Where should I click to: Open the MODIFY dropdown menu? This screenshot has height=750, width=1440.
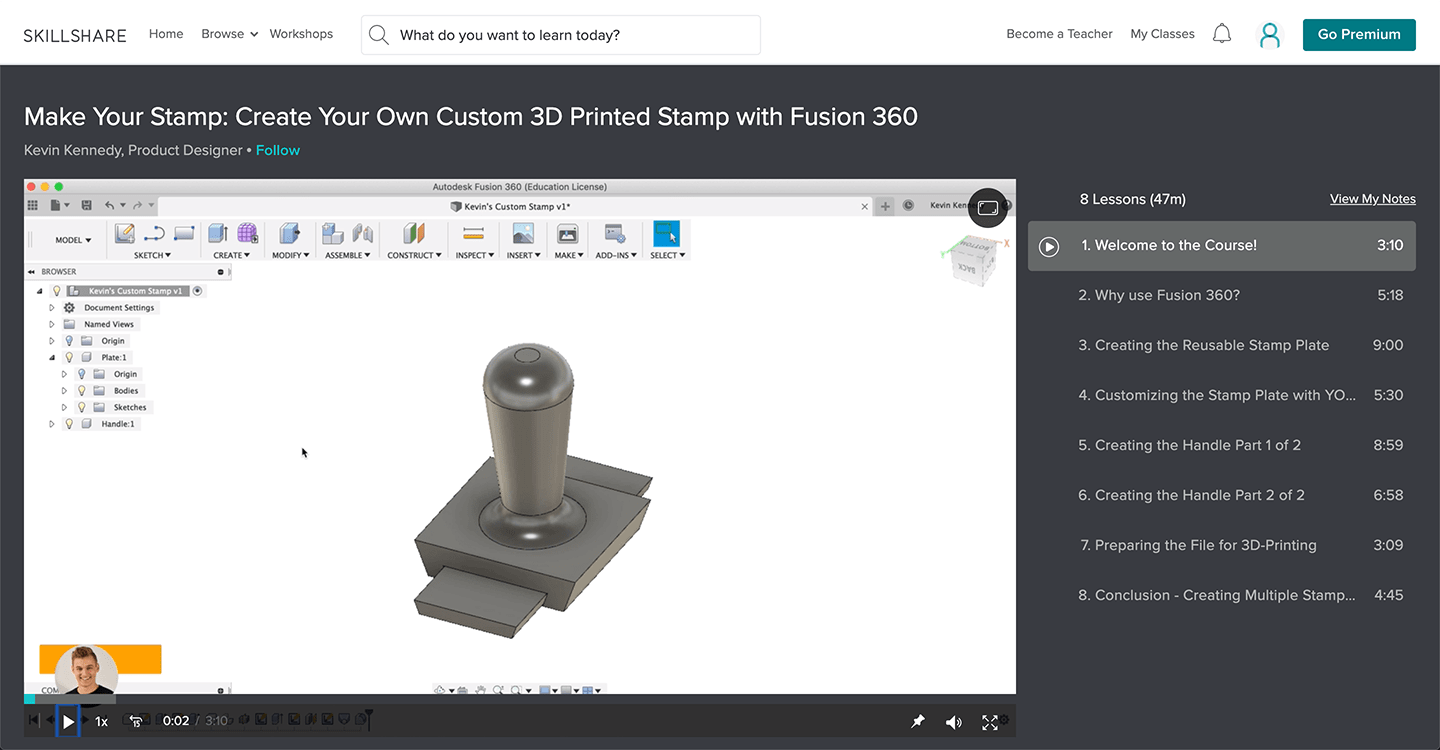pyautogui.click(x=291, y=255)
